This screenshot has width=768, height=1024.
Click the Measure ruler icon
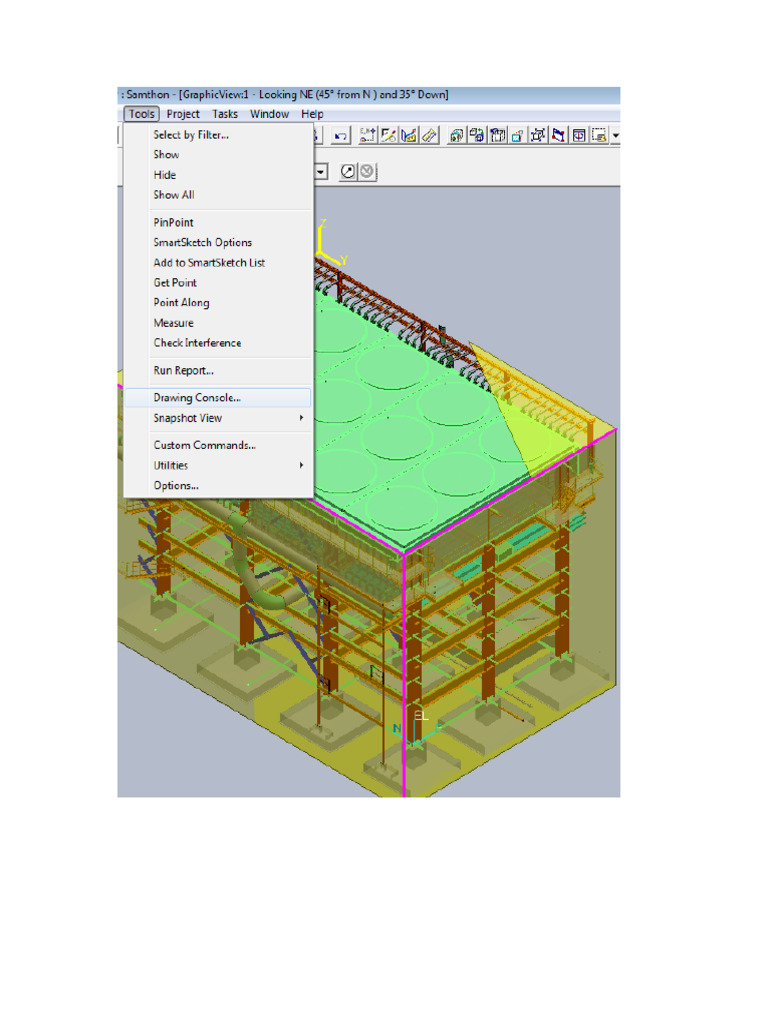click(429, 135)
